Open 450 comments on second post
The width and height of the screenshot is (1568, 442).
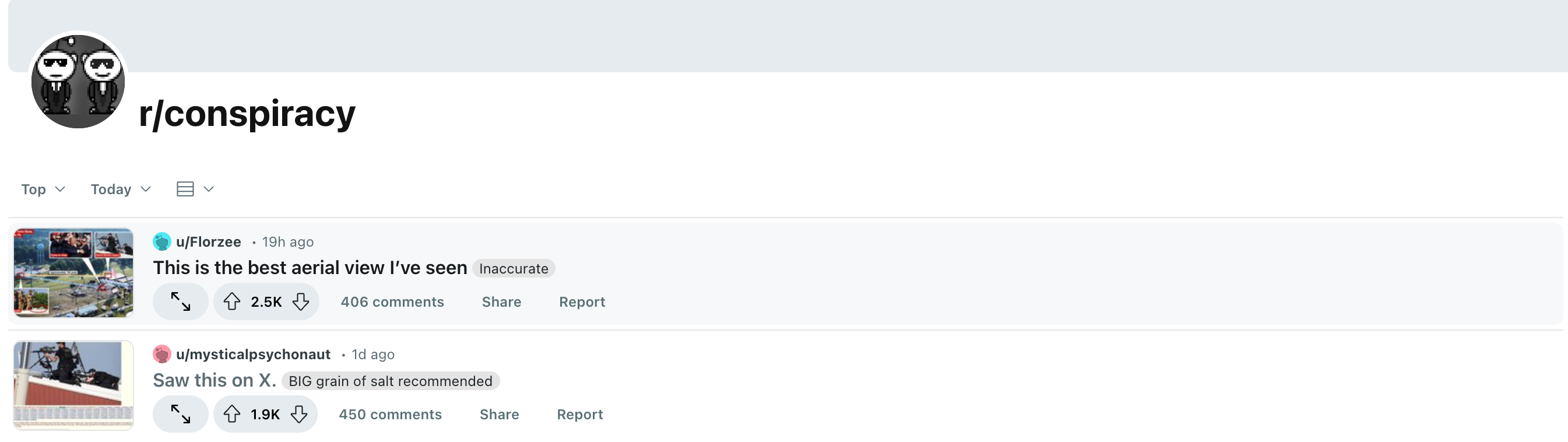[390, 415]
